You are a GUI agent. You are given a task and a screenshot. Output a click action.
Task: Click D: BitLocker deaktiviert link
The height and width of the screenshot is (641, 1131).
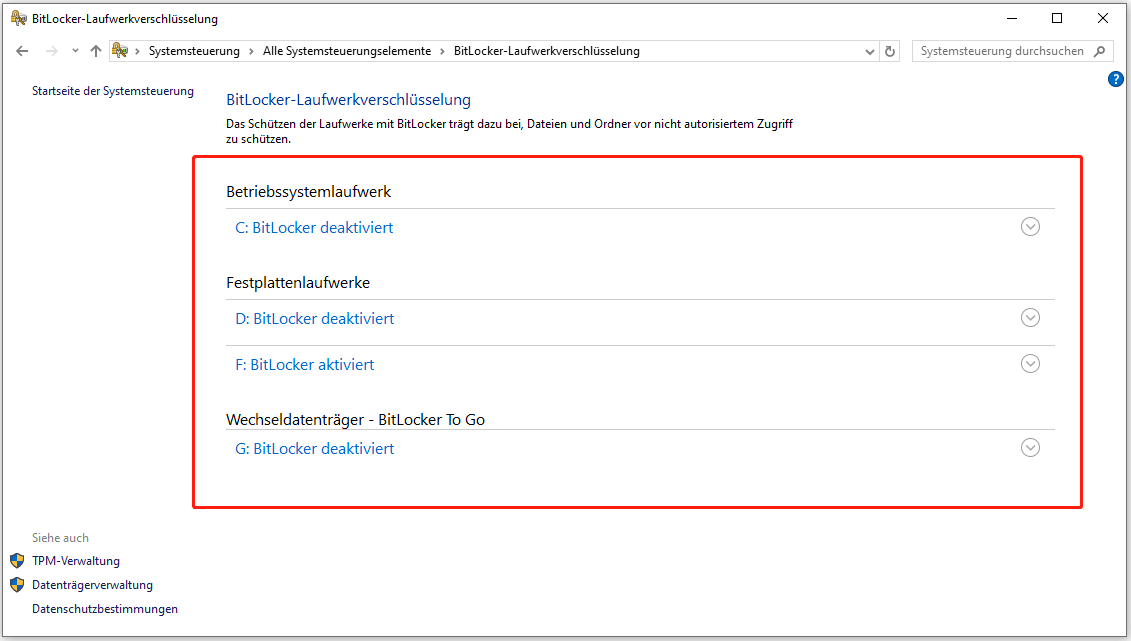coord(314,319)
